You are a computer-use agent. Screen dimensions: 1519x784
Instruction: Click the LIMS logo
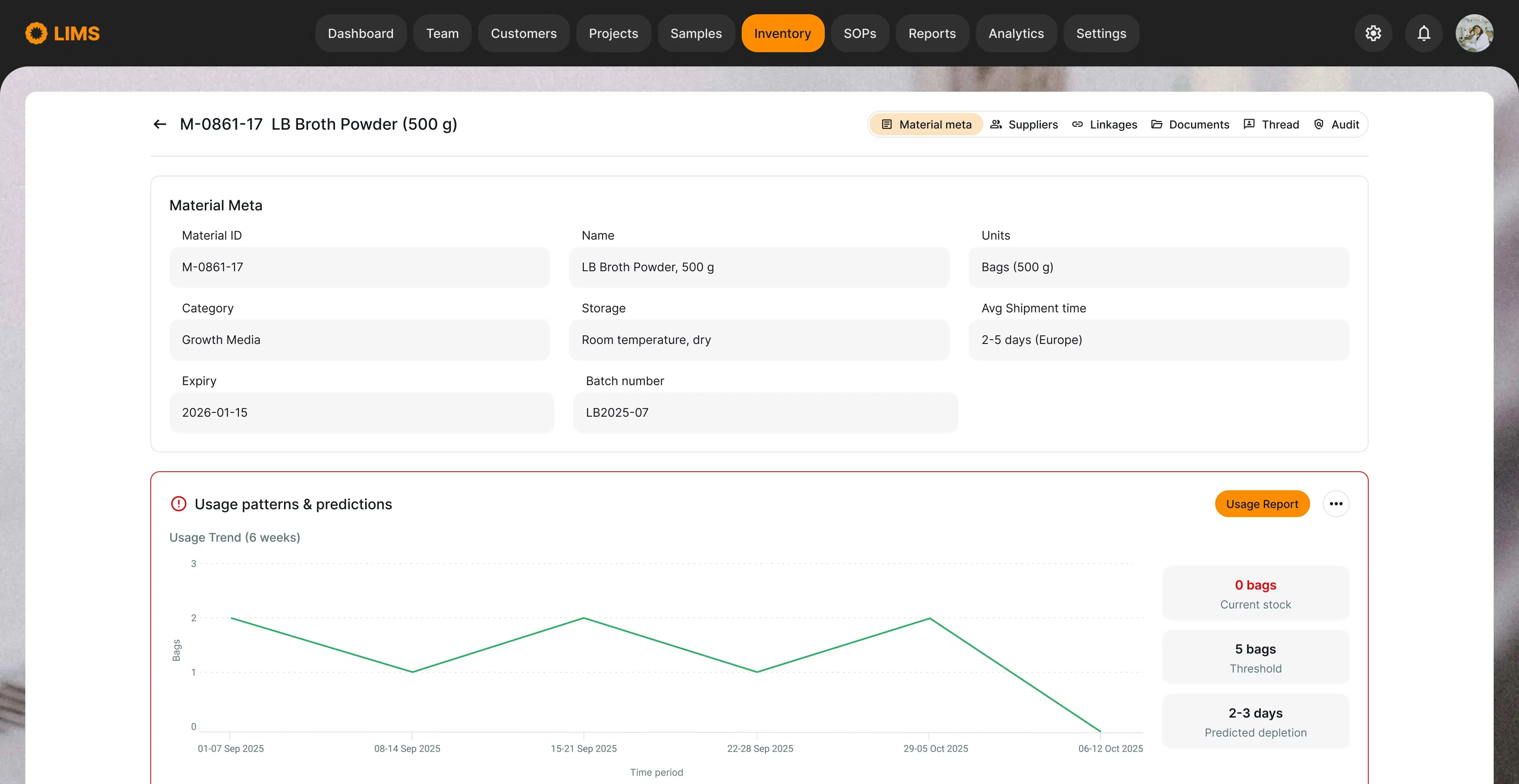point(61,33)
